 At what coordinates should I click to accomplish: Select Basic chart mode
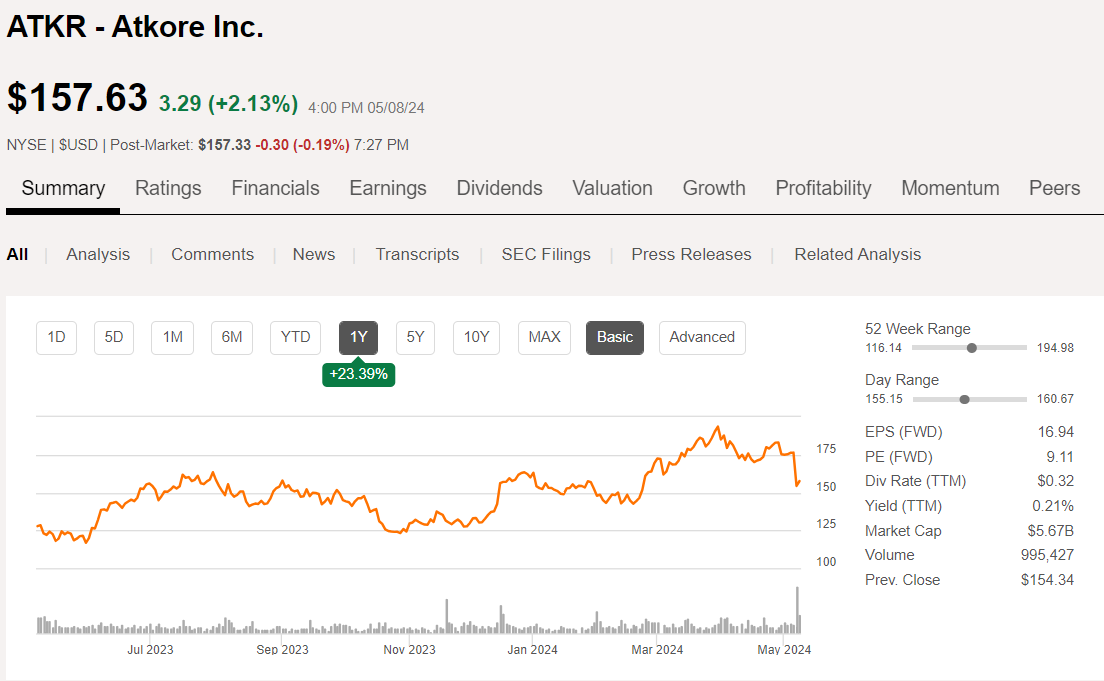pos(615,337)
